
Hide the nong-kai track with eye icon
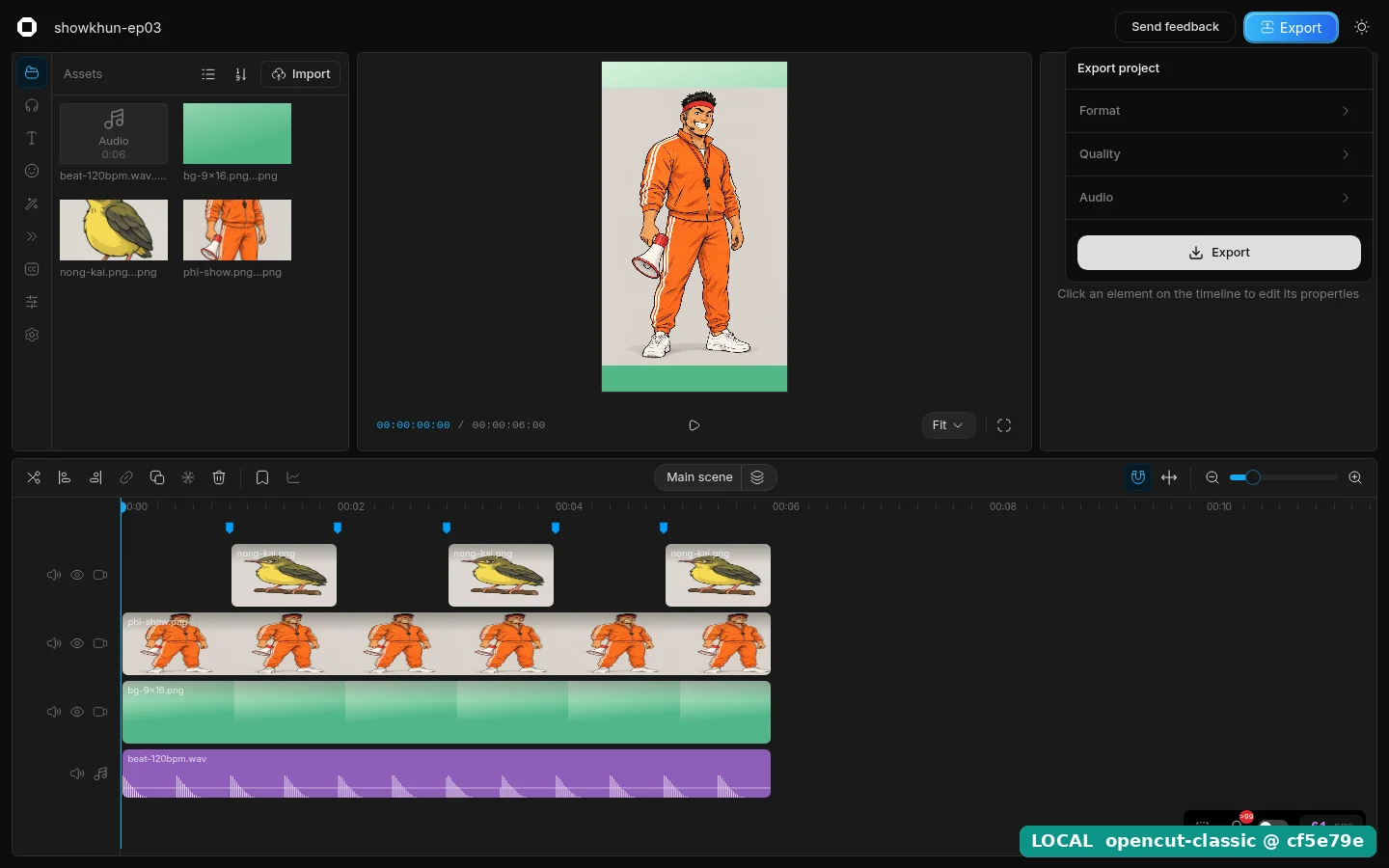click(x=77, y=575)
